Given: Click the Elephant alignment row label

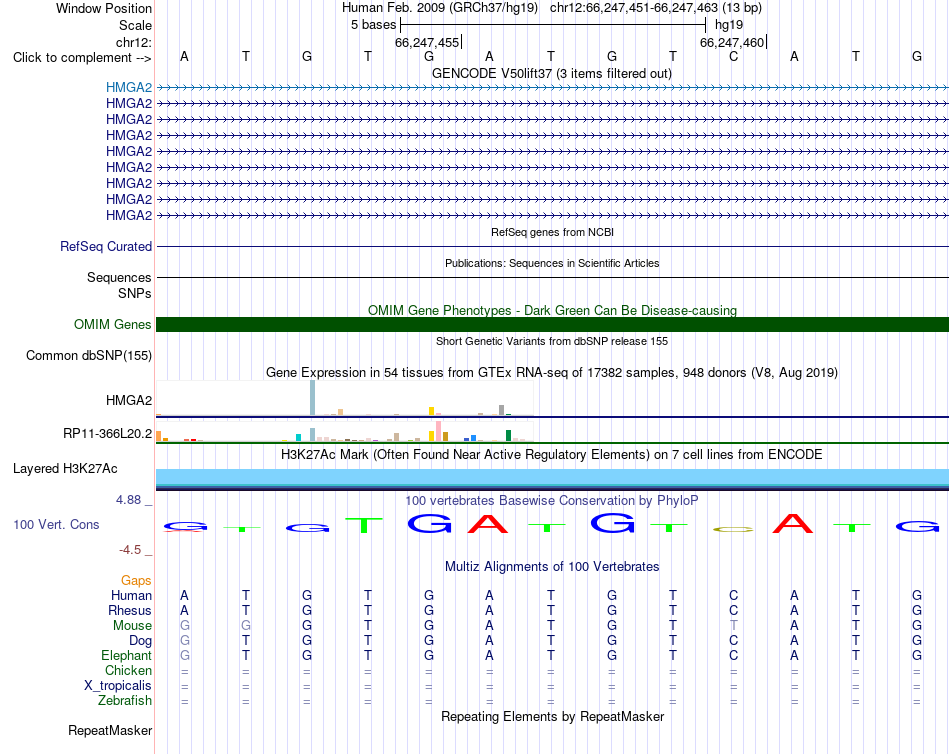Looking at the screenshot, I should (126, 655).
